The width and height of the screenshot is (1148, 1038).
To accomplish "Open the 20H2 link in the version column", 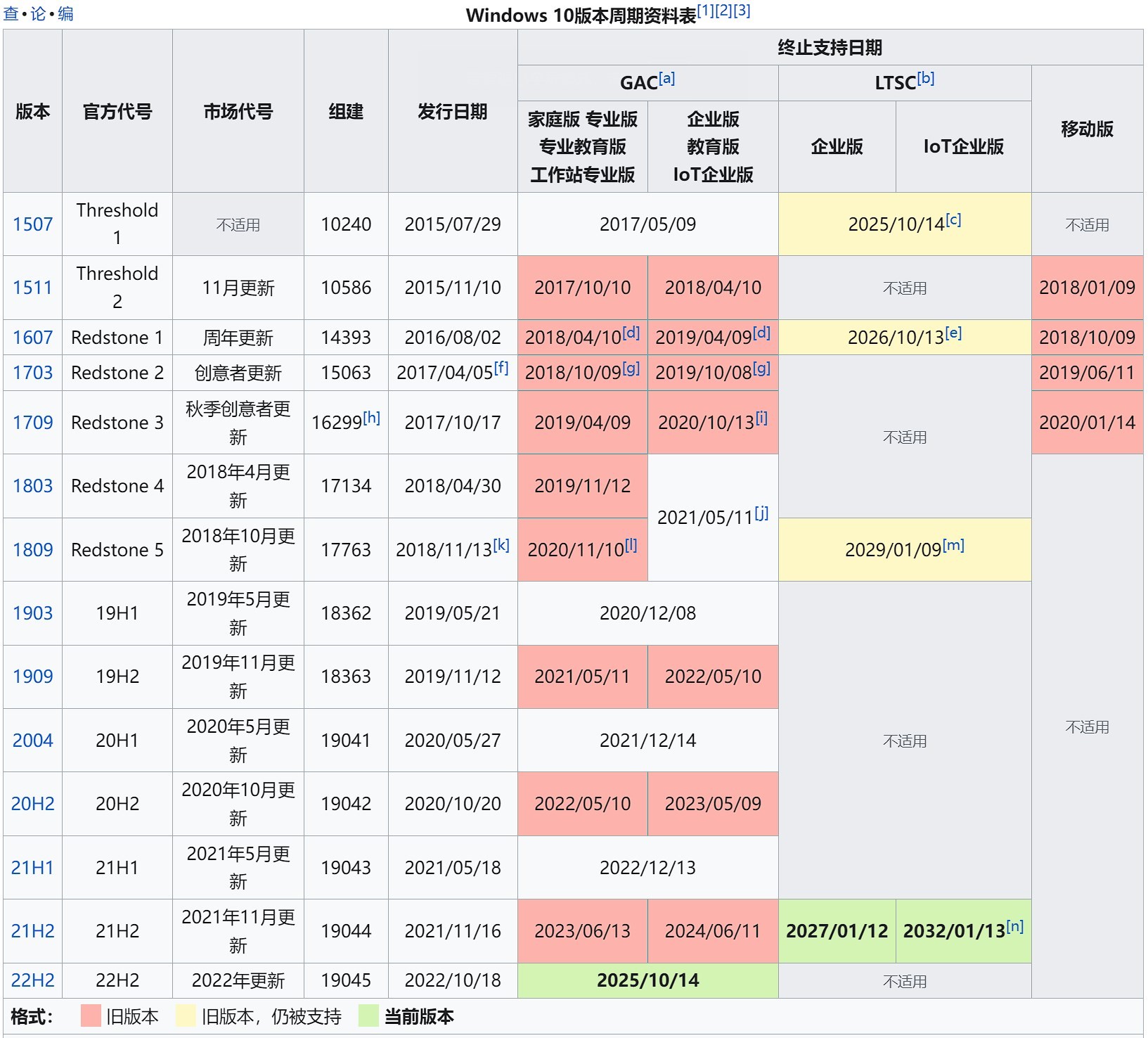I will 32,804.
